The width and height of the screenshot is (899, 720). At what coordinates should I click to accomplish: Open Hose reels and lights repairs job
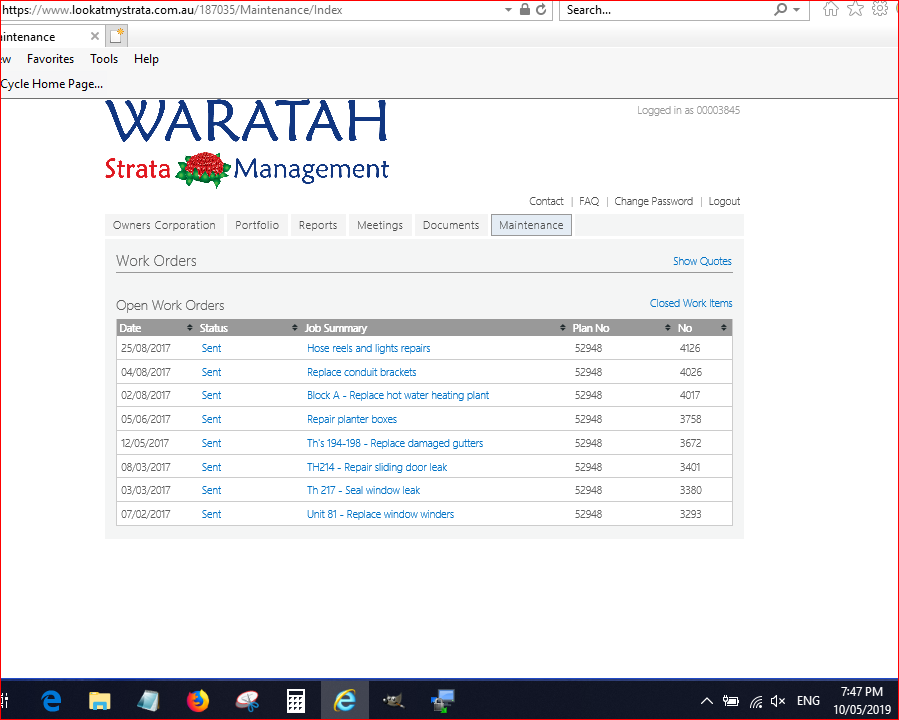(x=369, y=348)
